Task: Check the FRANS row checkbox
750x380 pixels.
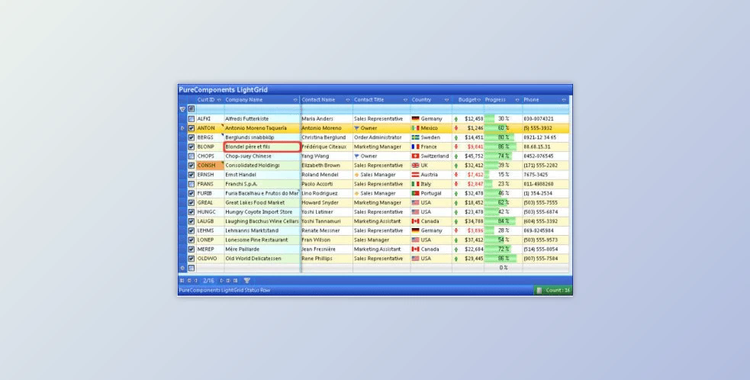Action: [x=191, y=184]
